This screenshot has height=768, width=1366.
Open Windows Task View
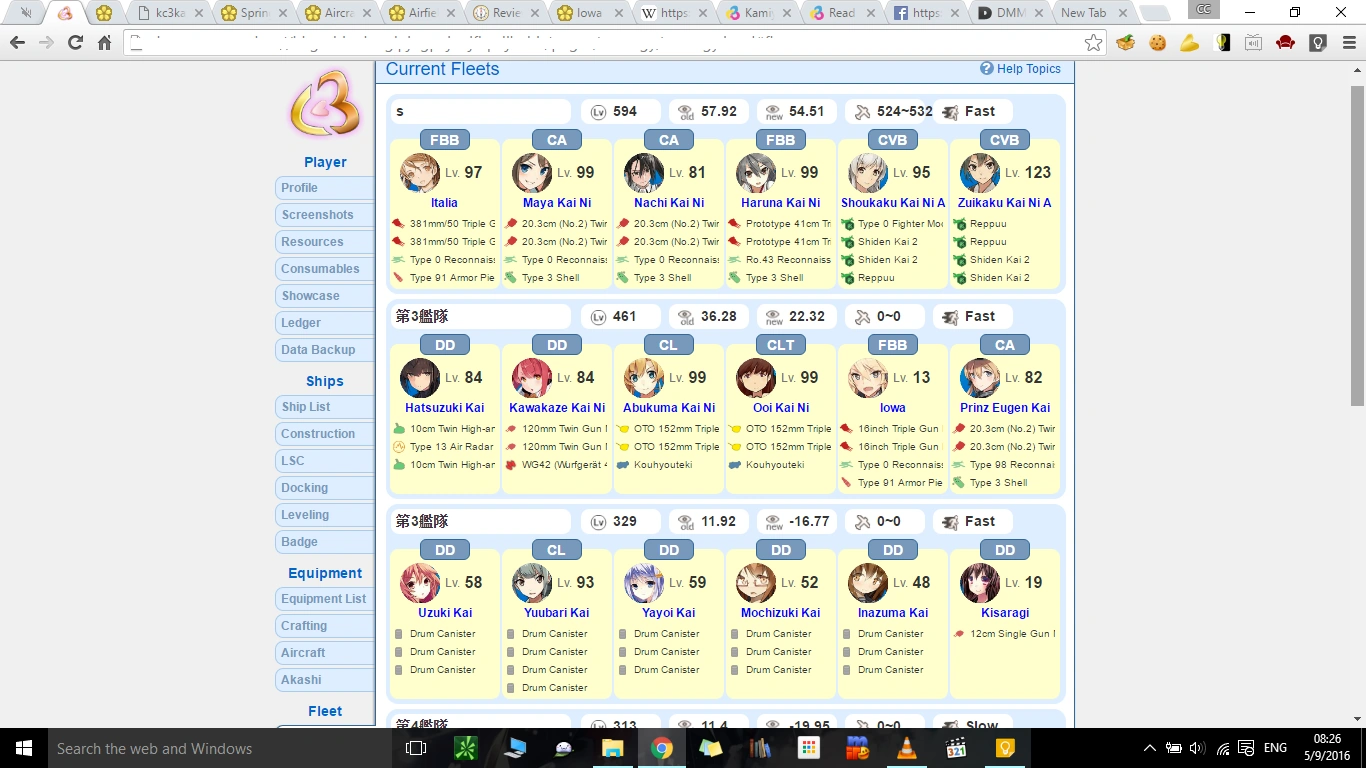click(416, 748)
